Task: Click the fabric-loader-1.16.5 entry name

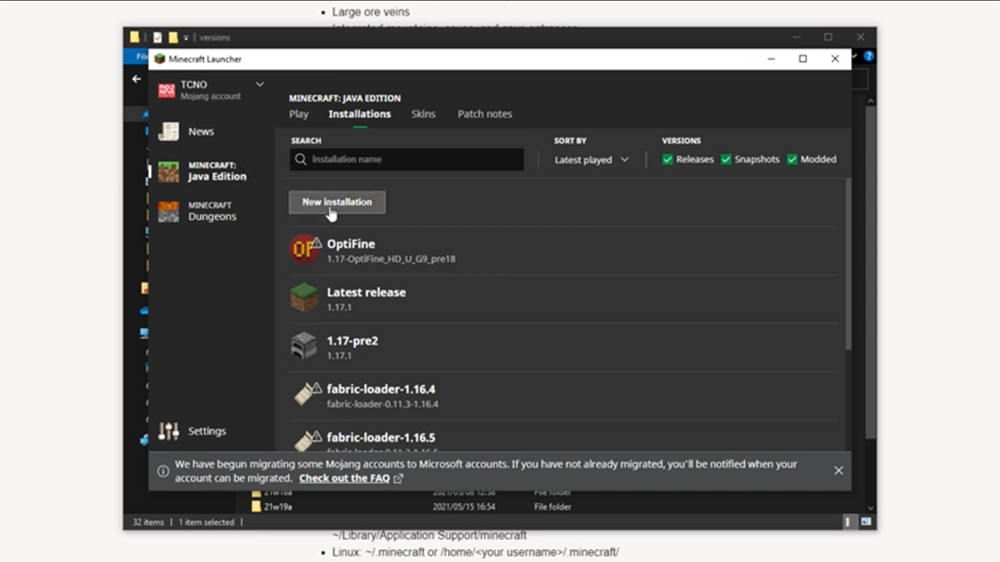Action: [381, 438]
